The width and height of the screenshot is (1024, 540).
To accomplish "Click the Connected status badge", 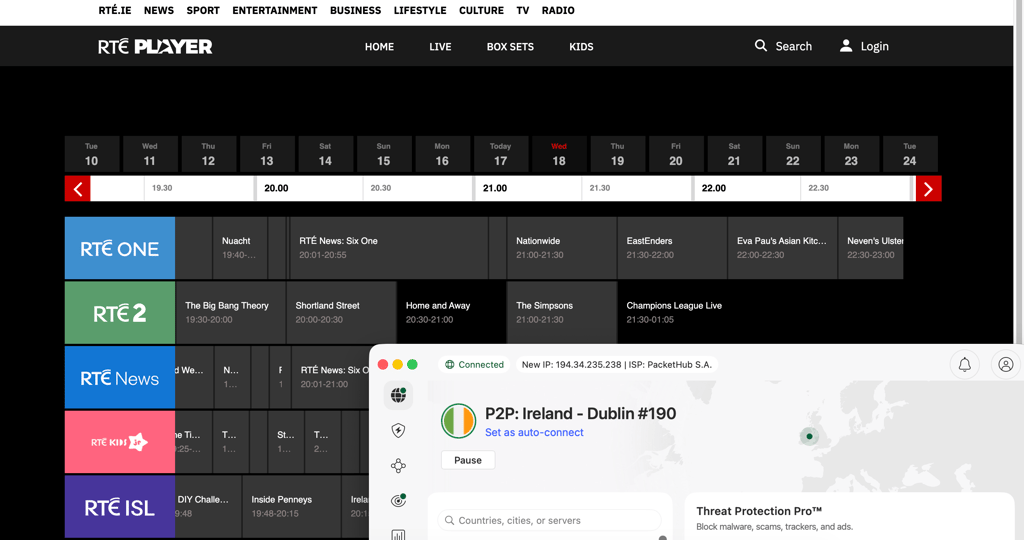I will [475, 364].
